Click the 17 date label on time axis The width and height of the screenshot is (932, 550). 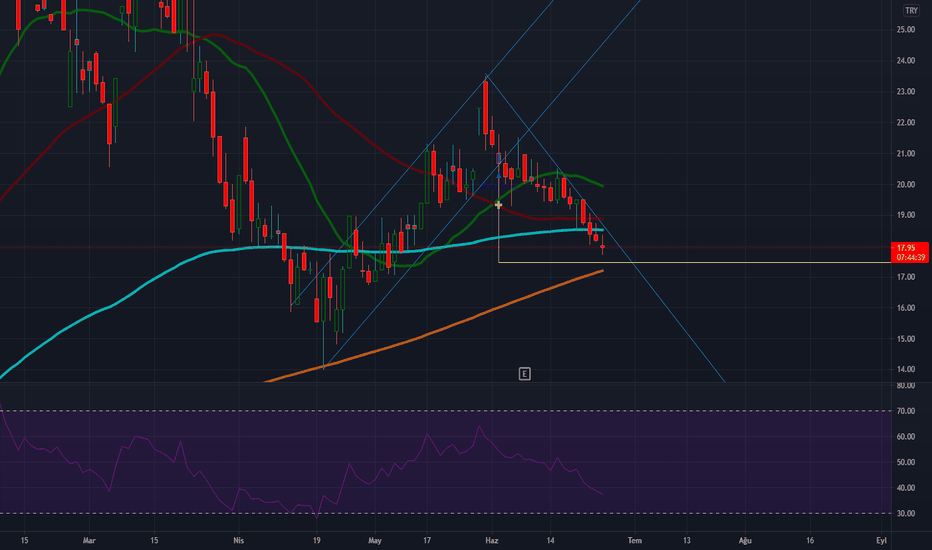pyautogui.click(x=427, y=540)
